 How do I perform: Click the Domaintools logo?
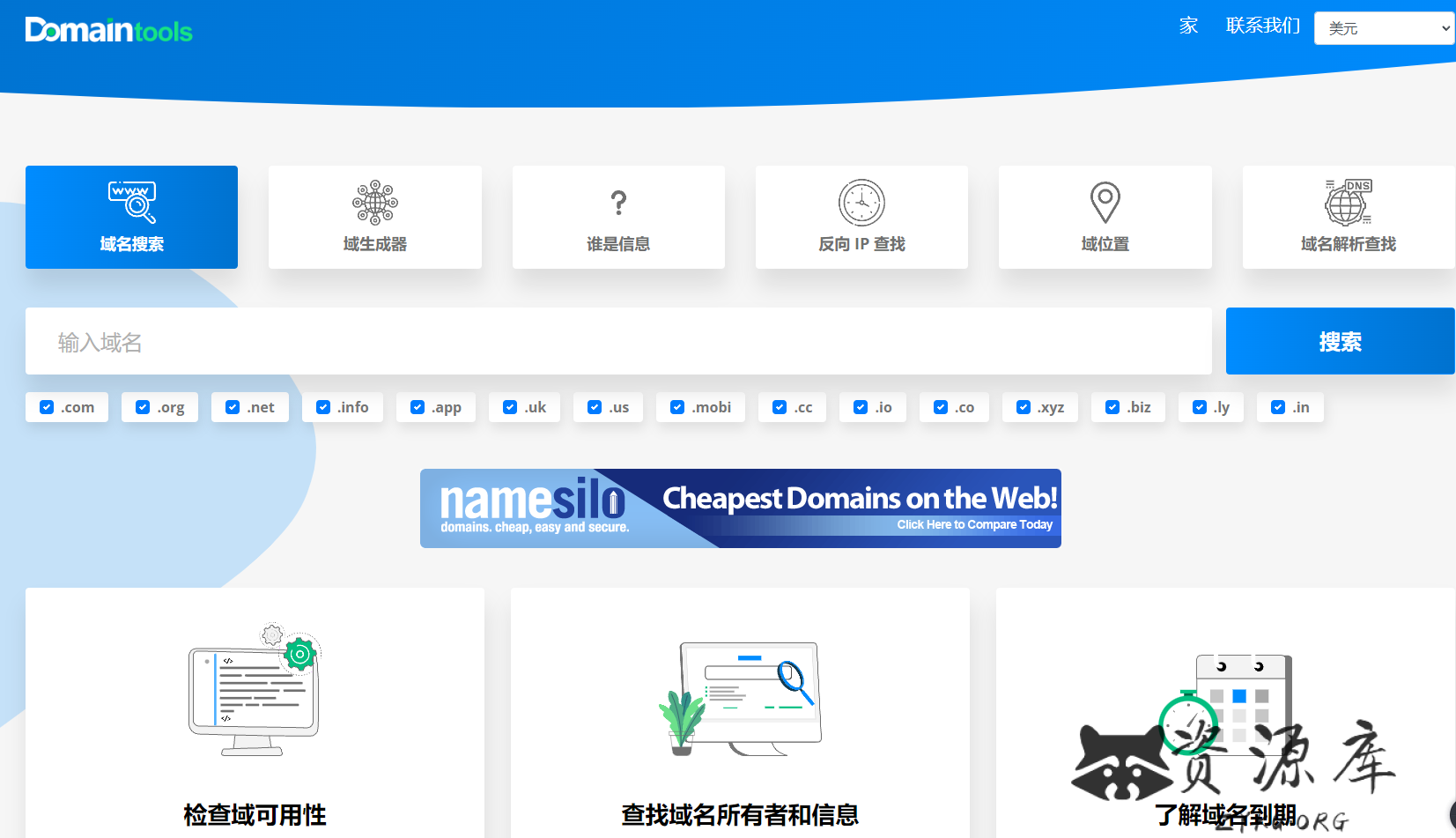tap(108, 31)
